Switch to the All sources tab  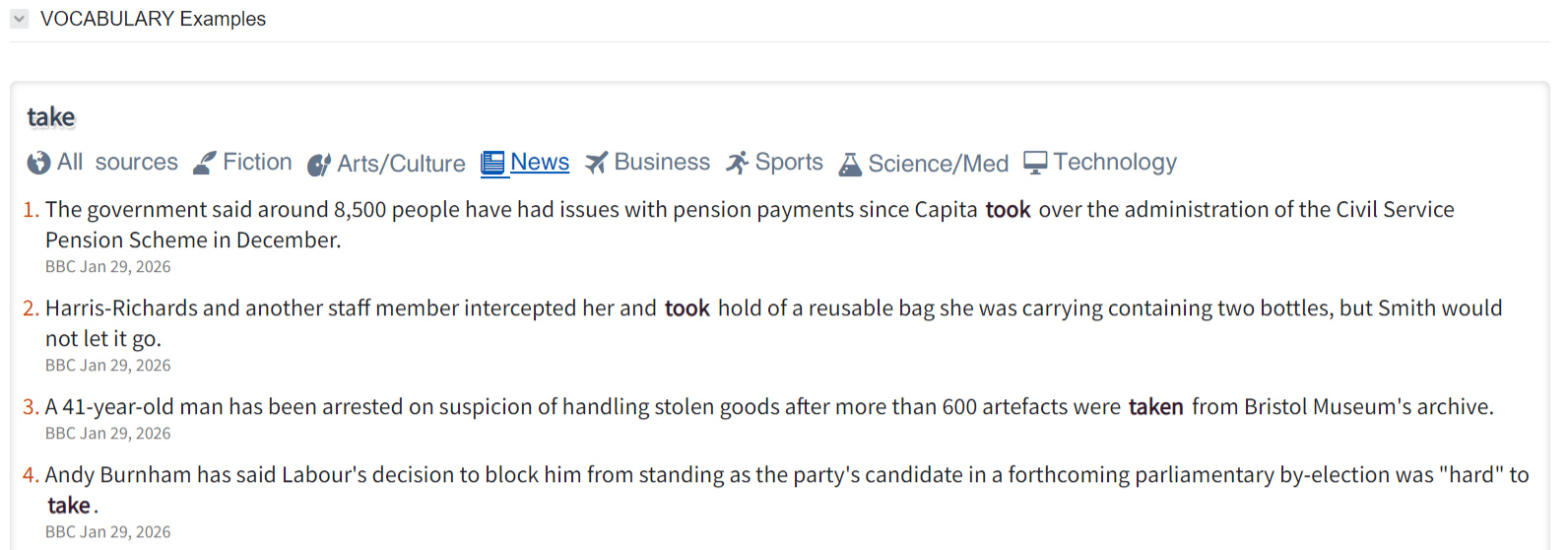[117, 162]
